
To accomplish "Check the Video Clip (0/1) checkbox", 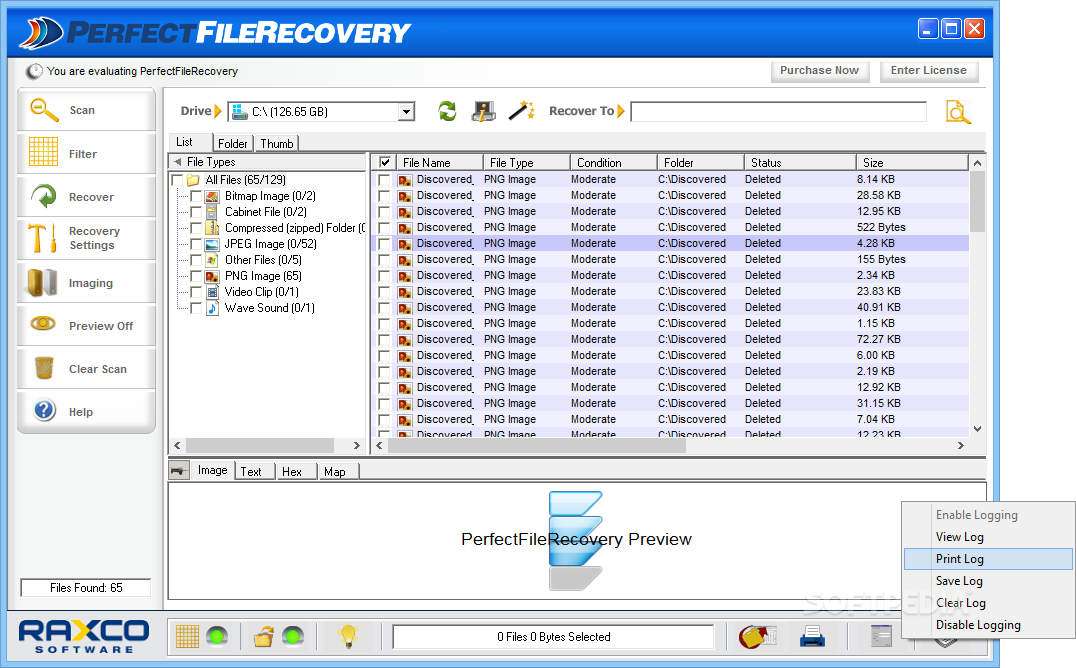I will coord(196,292).
